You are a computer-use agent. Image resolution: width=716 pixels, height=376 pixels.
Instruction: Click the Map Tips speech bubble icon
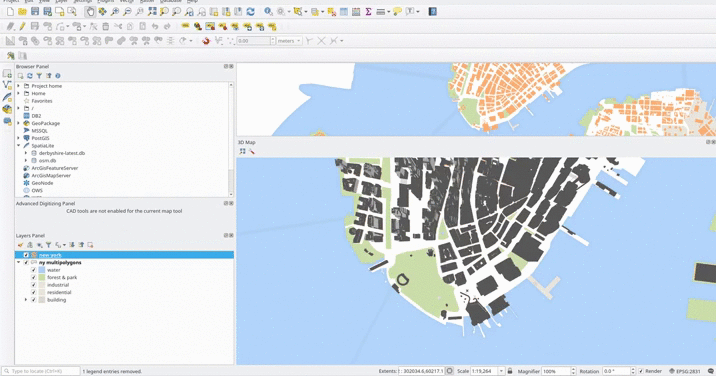tap(397, 11)
